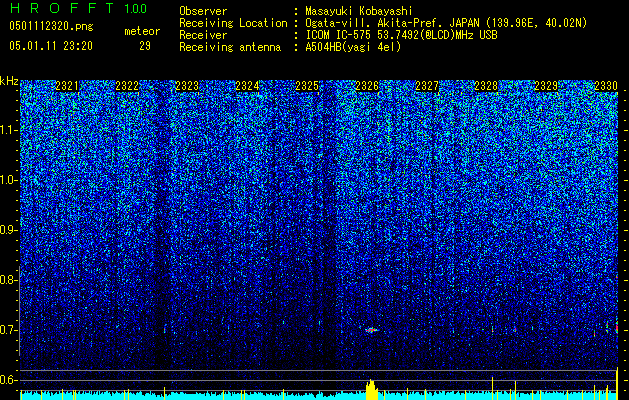Click the 2321 time marker
This screenshot has width=629, height=400.
click(x=67, y=86)
